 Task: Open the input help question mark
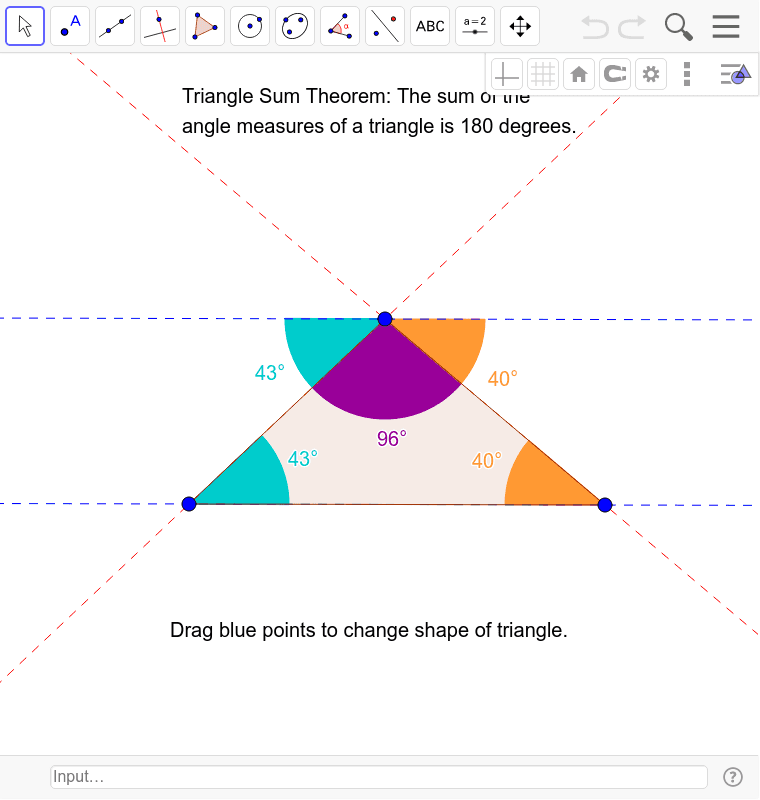(733, 777)
